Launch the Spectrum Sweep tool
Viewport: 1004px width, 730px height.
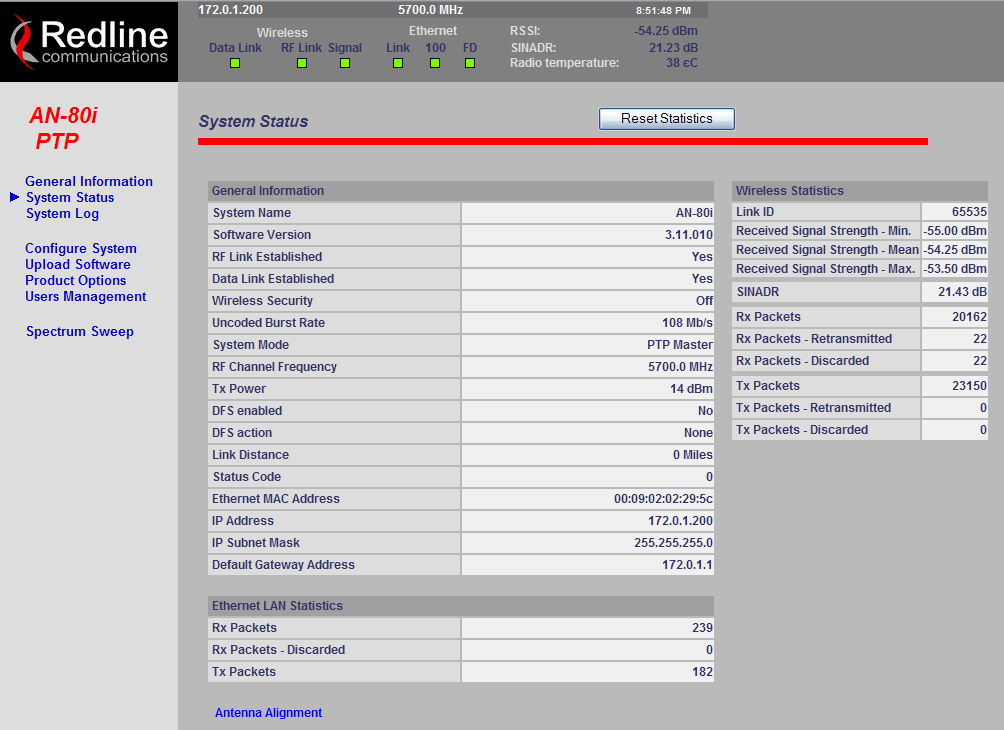tap(80, 332)
